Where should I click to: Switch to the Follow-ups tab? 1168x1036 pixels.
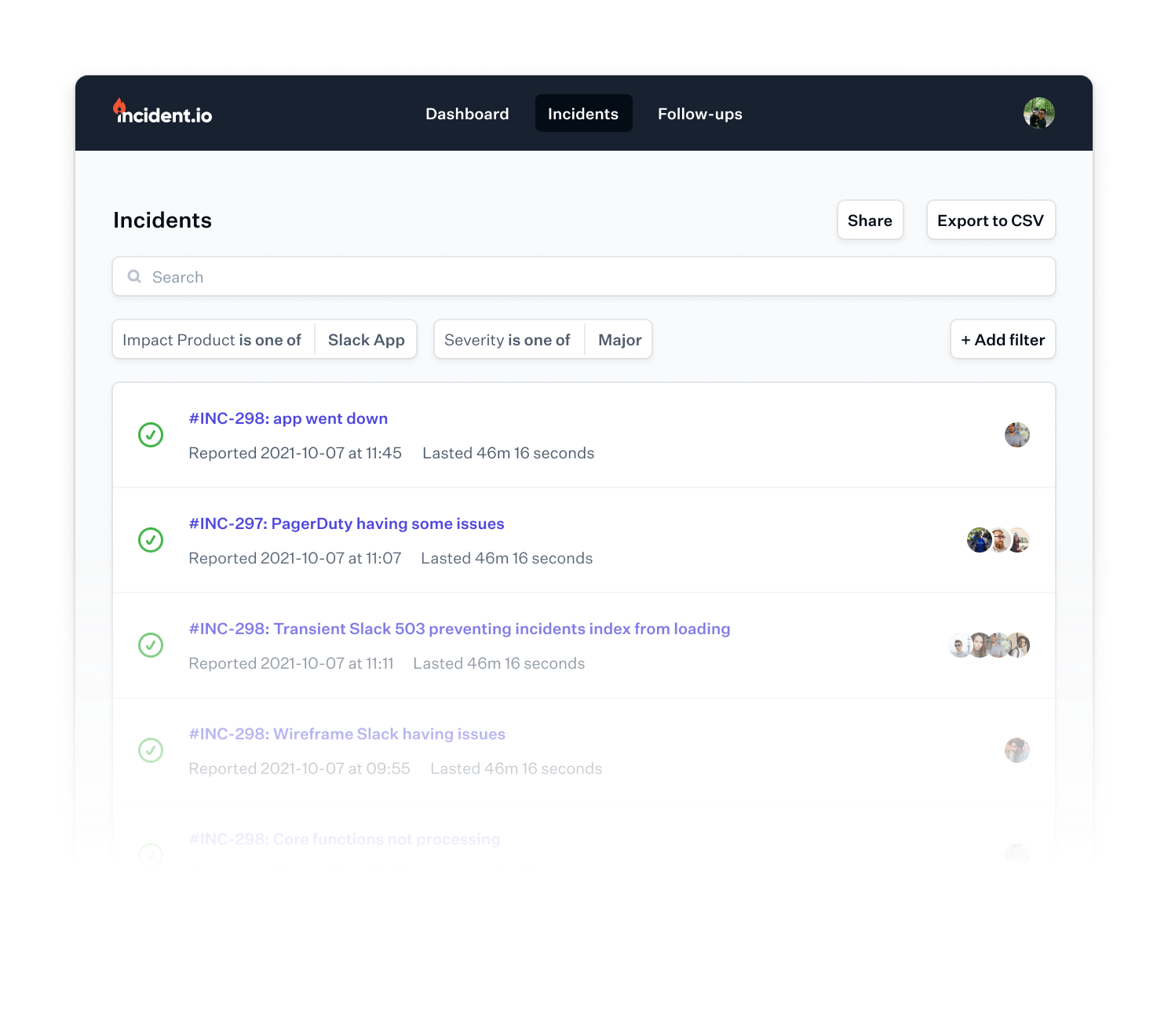pyautogui.click(x=699, y=114)
